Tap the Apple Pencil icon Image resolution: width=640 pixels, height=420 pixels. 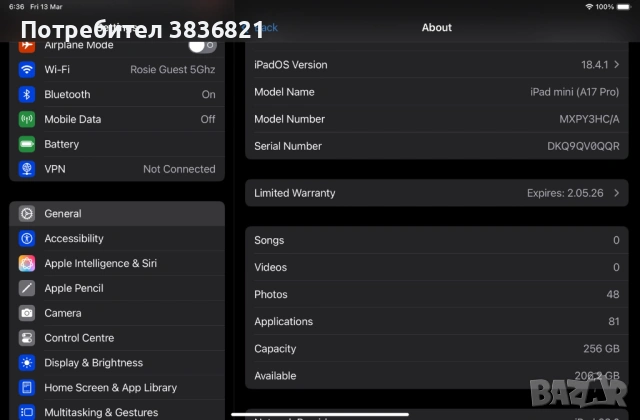[27, 288]
